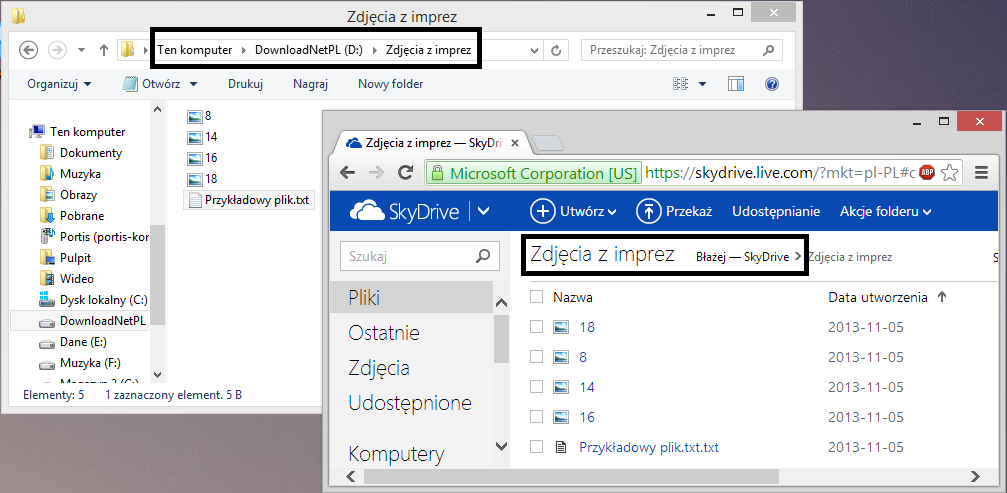Open file 14 link in SkyDrive
1007x493 pixels.
pos(587,387)
